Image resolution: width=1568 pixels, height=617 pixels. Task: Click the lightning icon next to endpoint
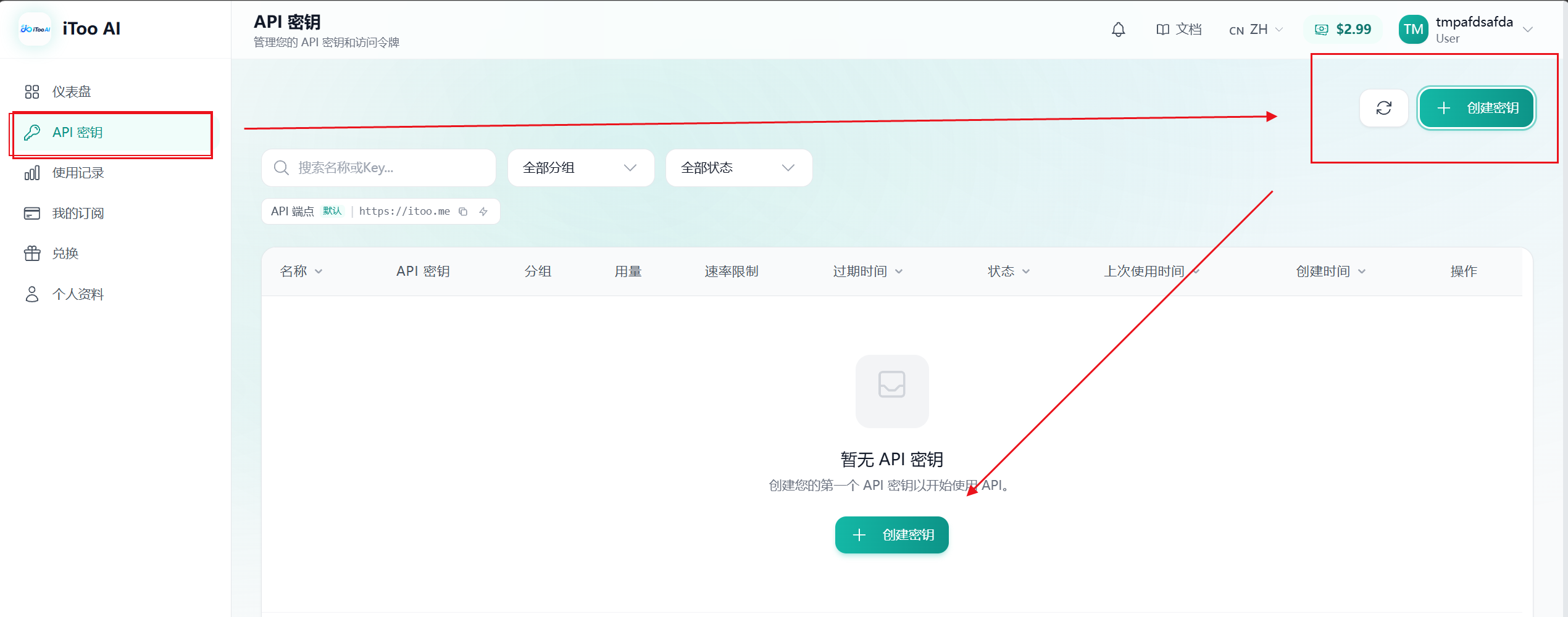point(483,212)
